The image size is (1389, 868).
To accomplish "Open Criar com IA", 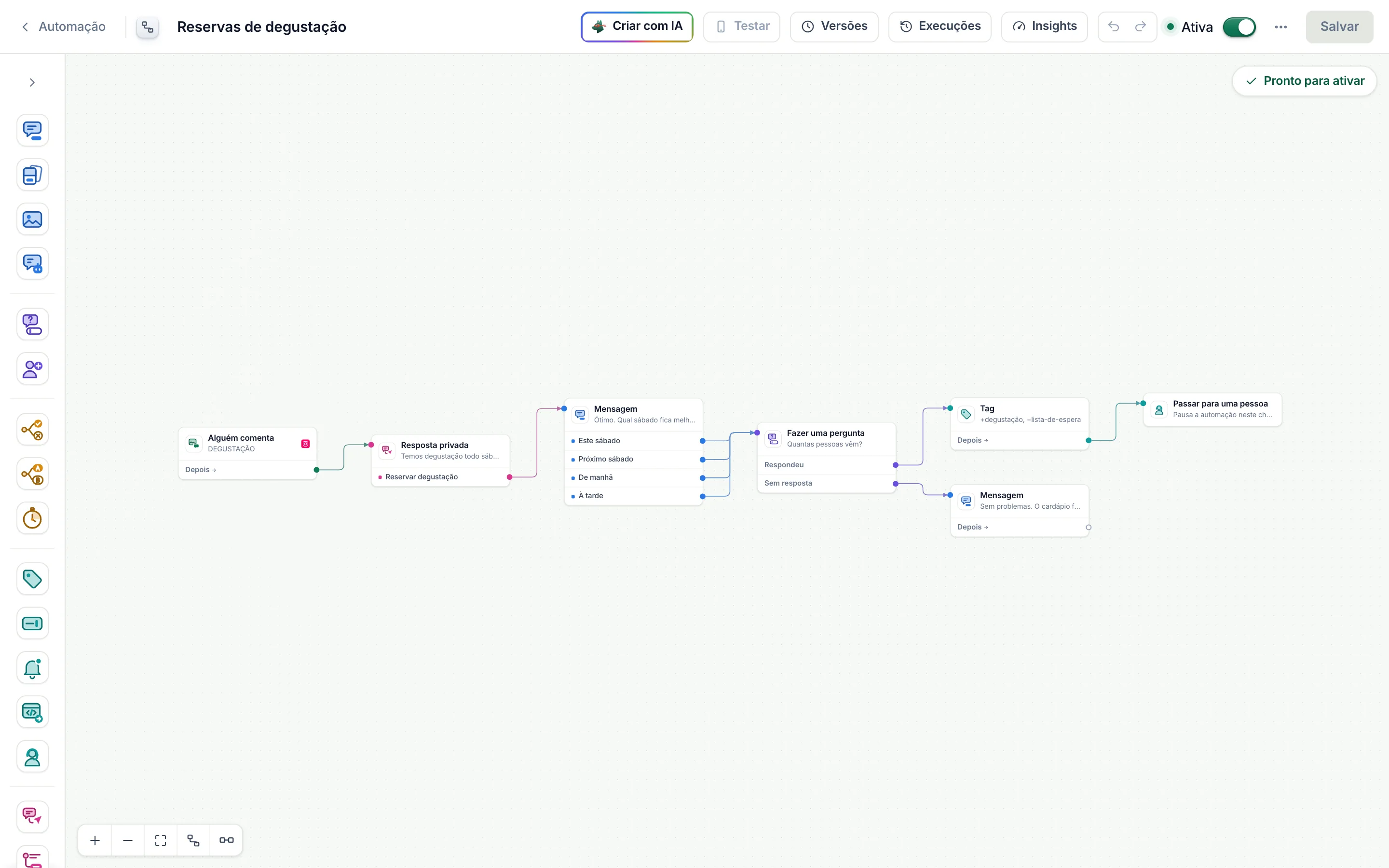I will click(x=637, y=27).
